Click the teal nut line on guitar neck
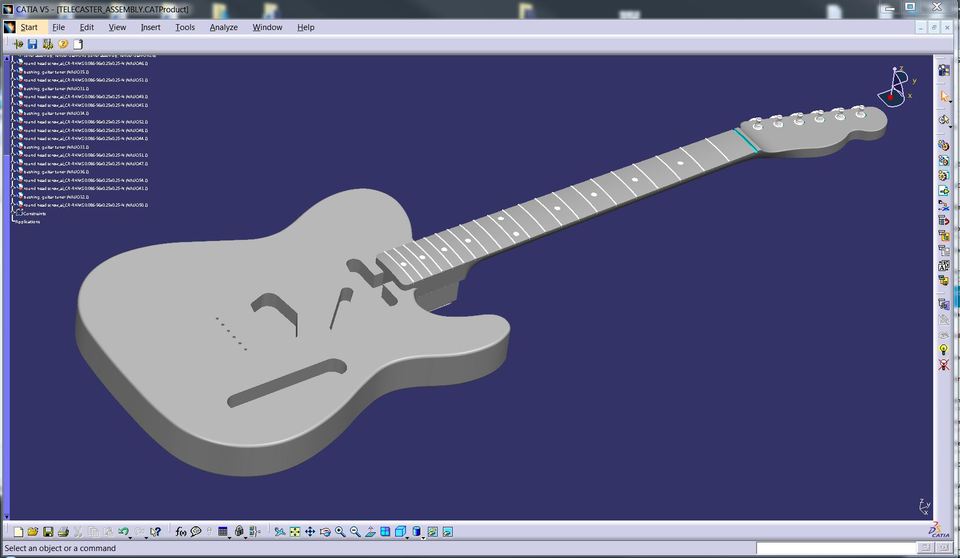The image size is (960, 558). tap(746, 140)
